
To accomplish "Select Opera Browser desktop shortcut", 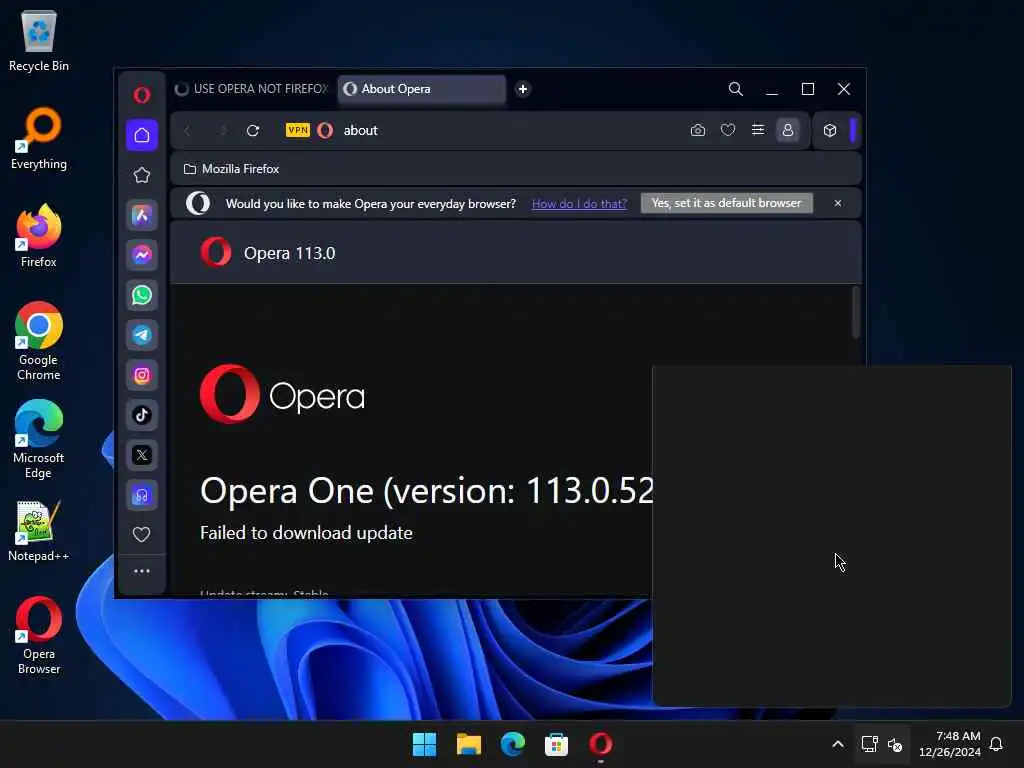I will pyautogui.click(x=39, y=635).
